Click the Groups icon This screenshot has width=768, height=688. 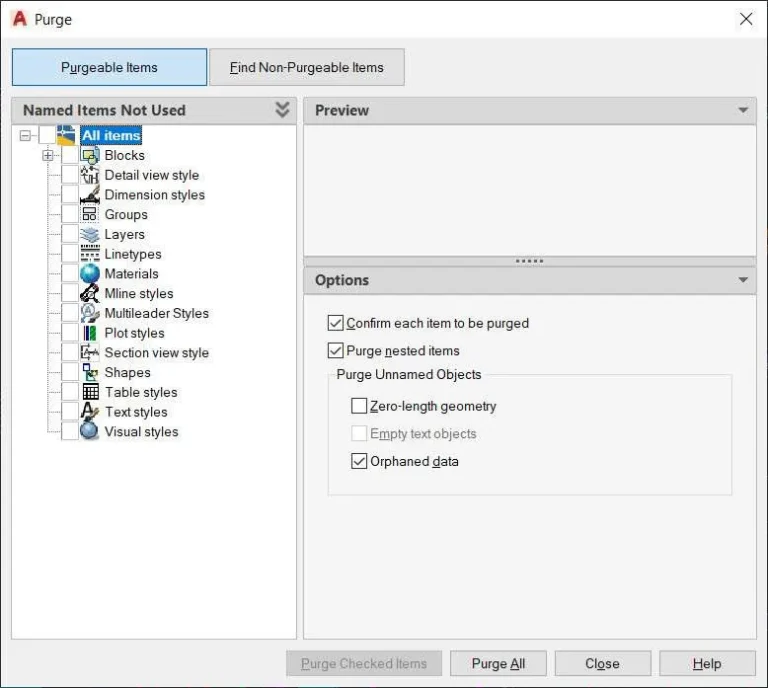tap(90, 214)
